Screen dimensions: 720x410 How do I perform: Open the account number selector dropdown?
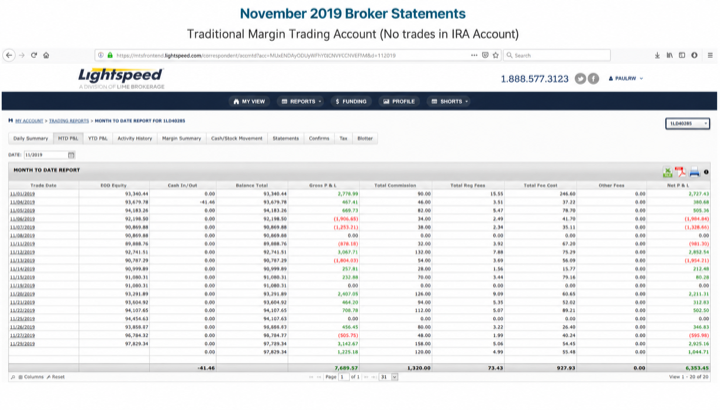(687, 124)
